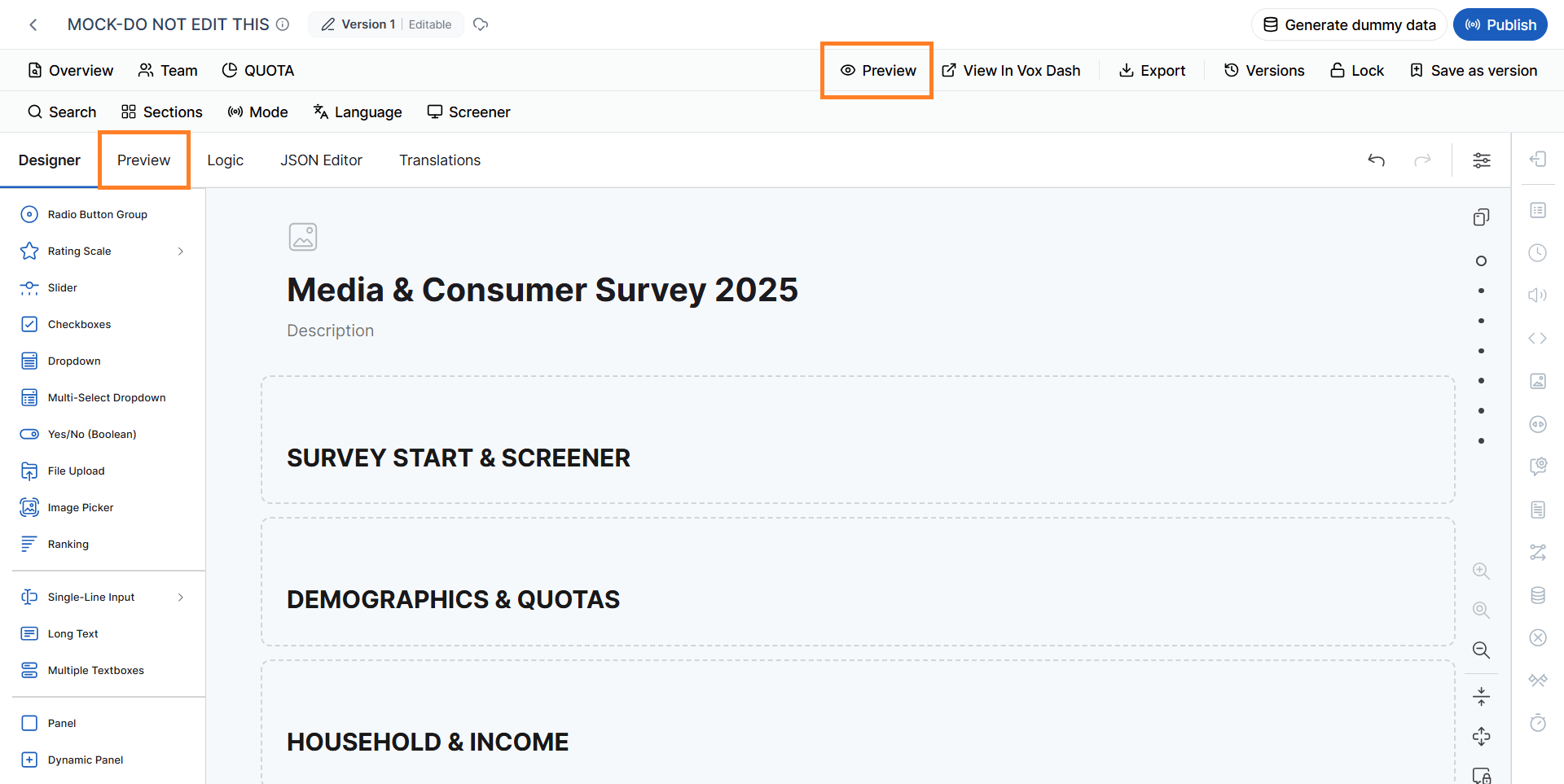Click the duplicate pages icon
This screenshot has height=784, width=1564.
tap(1481, 217)
